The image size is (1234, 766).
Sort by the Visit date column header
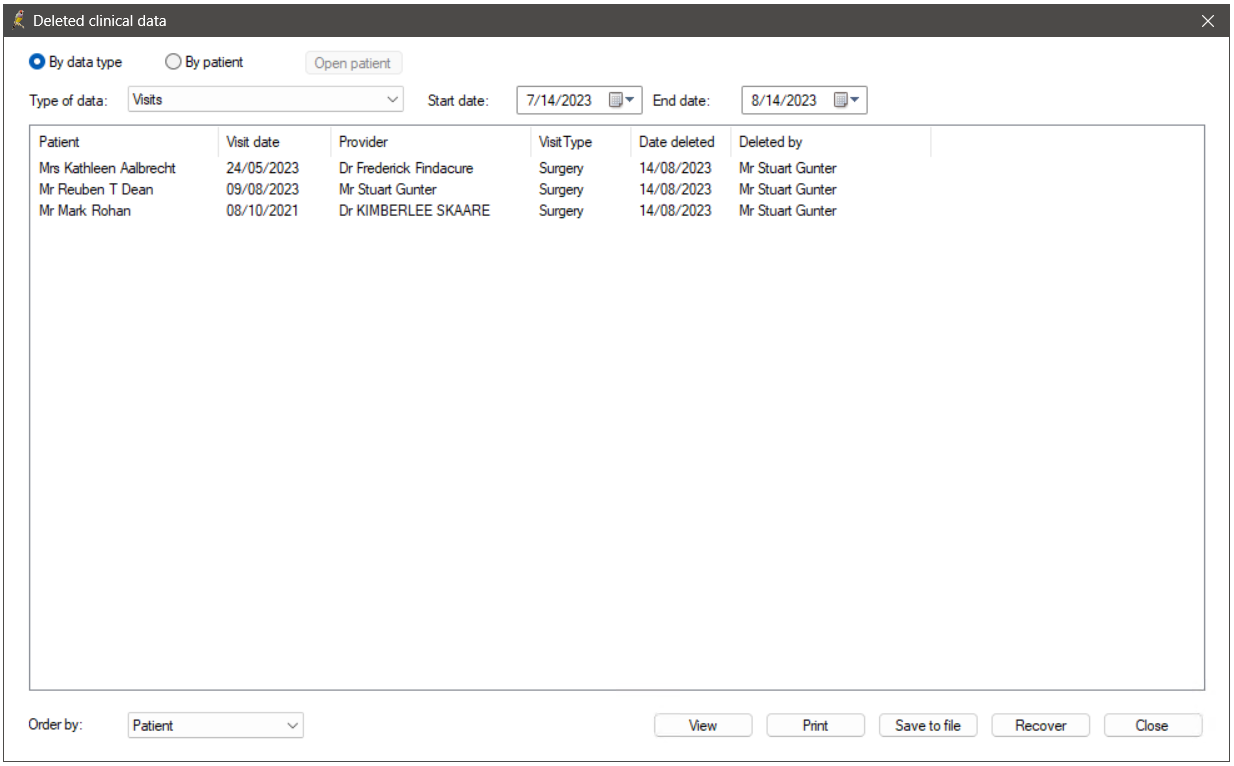[x=274, y=142]
